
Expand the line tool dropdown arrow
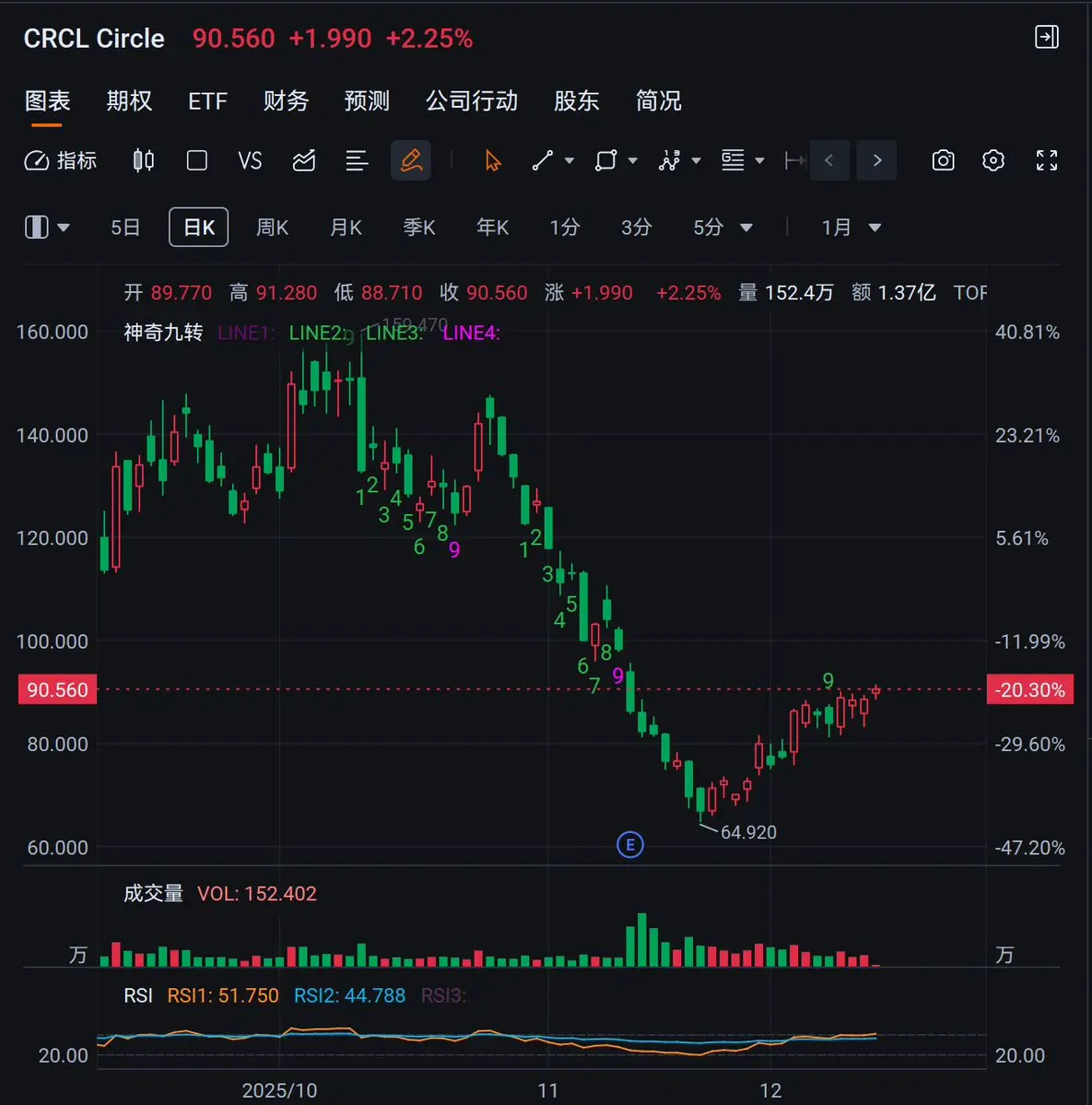[x=569, y=160]
